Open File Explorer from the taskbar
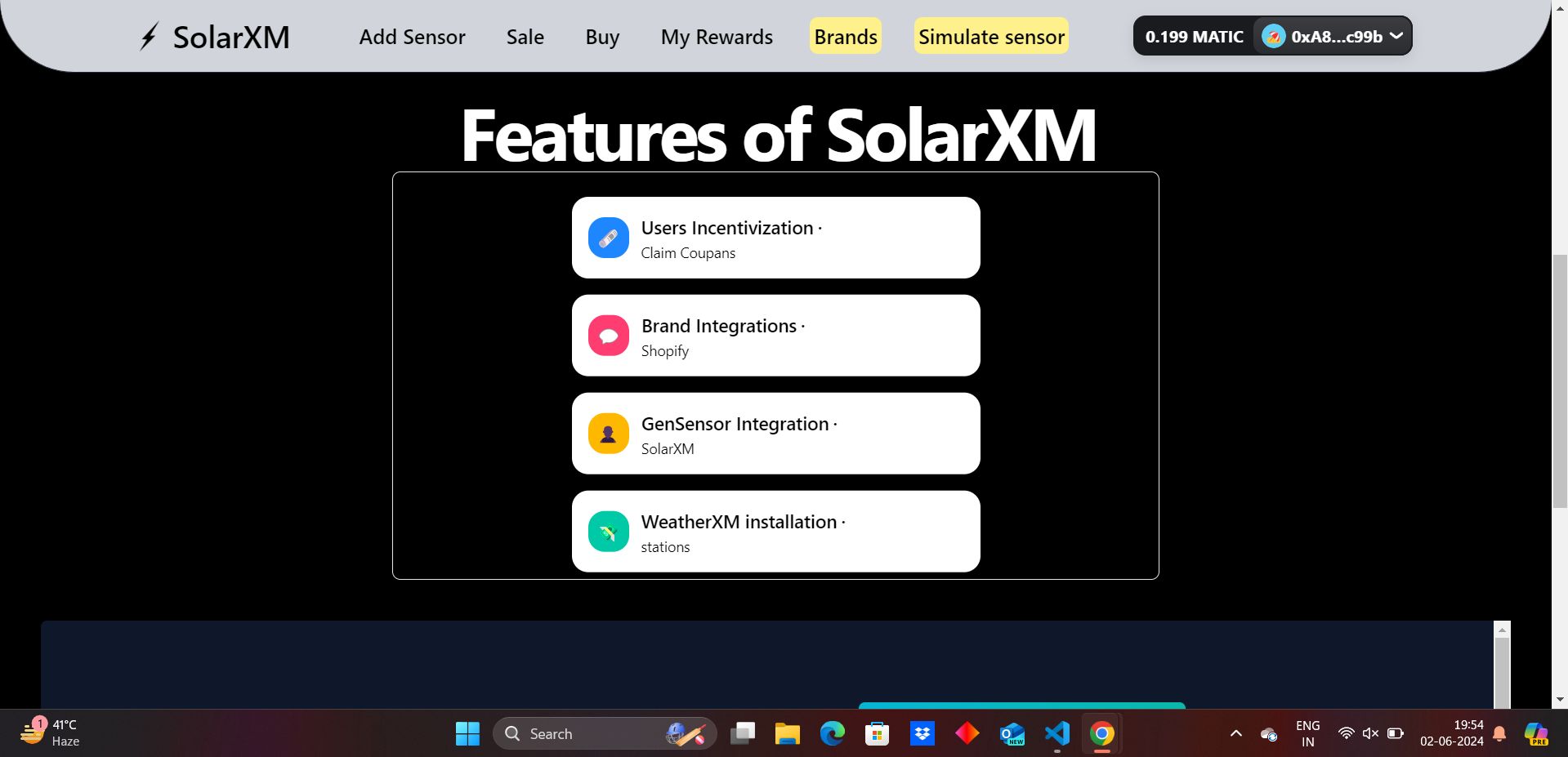1568x757 pixels. pyautogui.click(x=788, y=733)
